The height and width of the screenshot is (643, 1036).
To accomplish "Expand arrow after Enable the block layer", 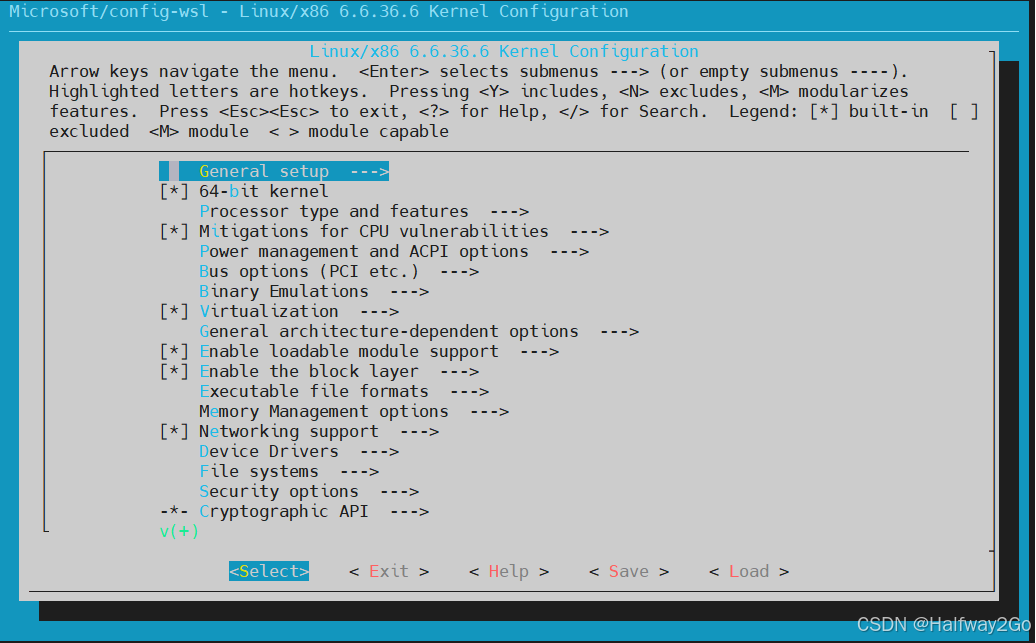I will [459, 372].
